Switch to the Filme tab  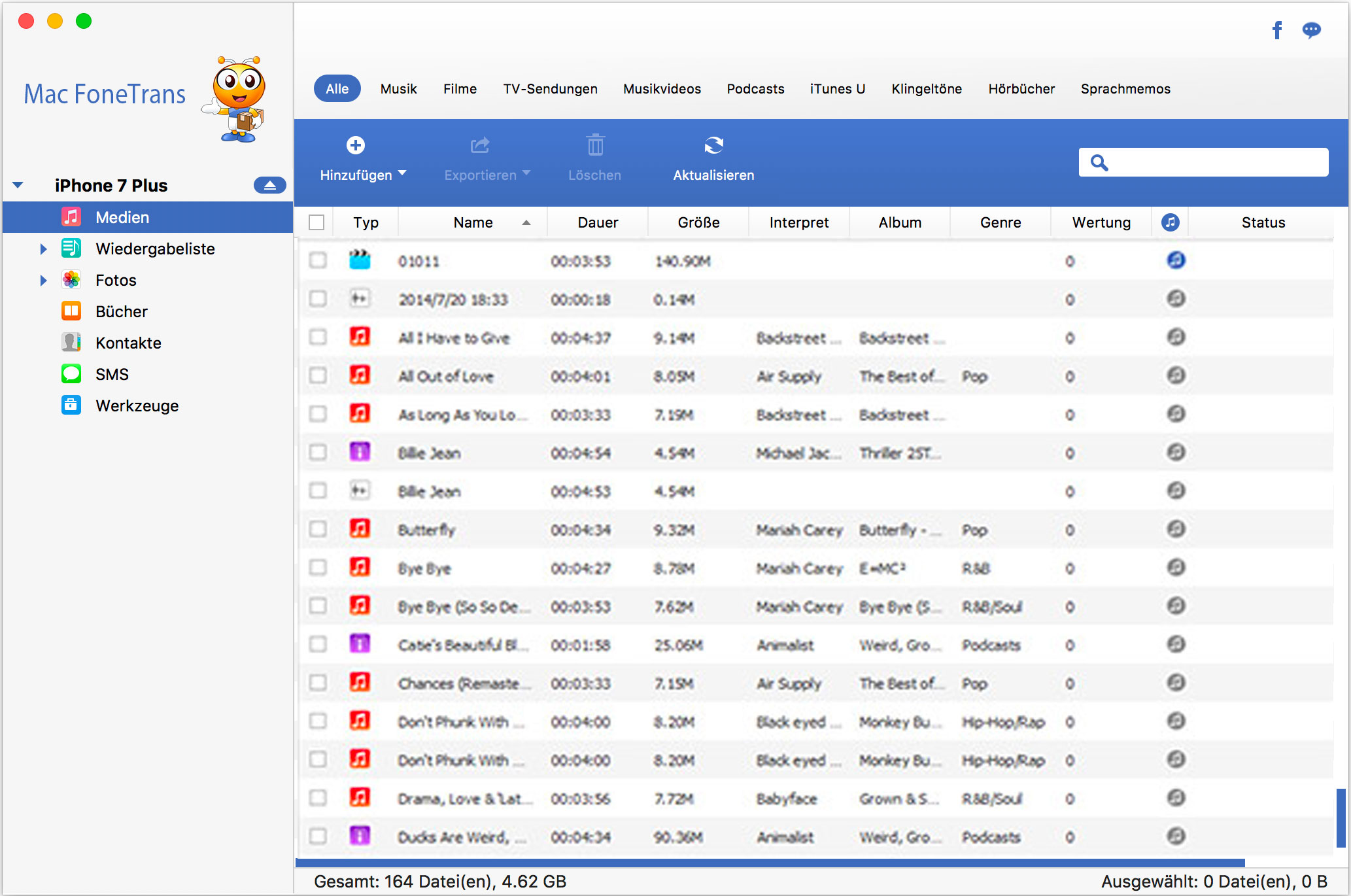tap(460, 88)
